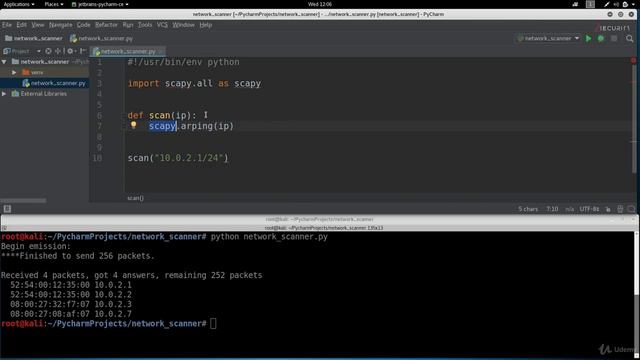
Task: Click the clock Wed 12:06 in top panel
Action: pos(320,4)
